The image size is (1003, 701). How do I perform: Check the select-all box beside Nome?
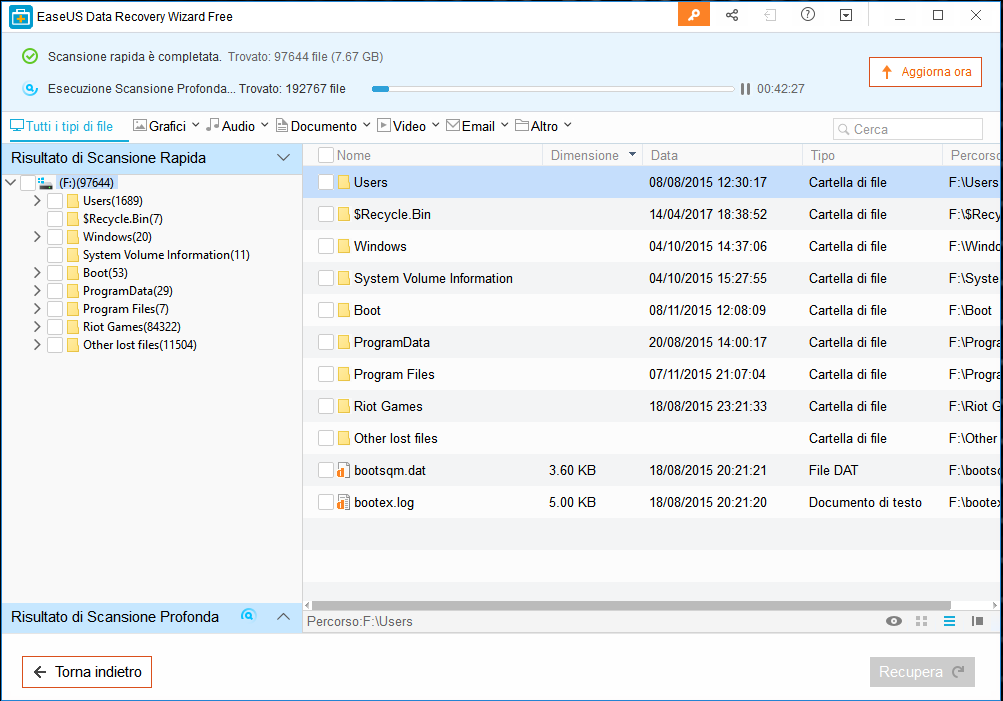[326, 155]
